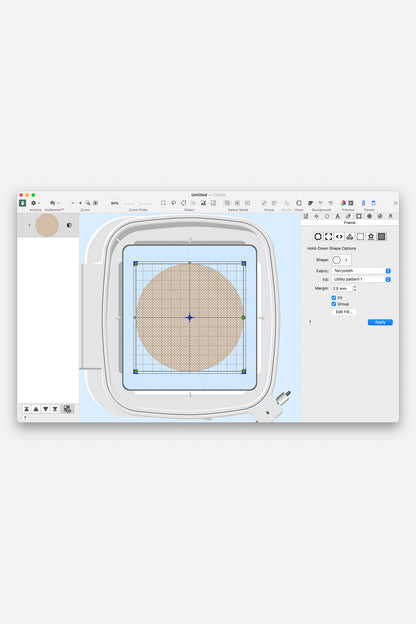Click the Hoop icon in the toolbar
Viewport: 416px width, 624px height.
coord(299,203)
